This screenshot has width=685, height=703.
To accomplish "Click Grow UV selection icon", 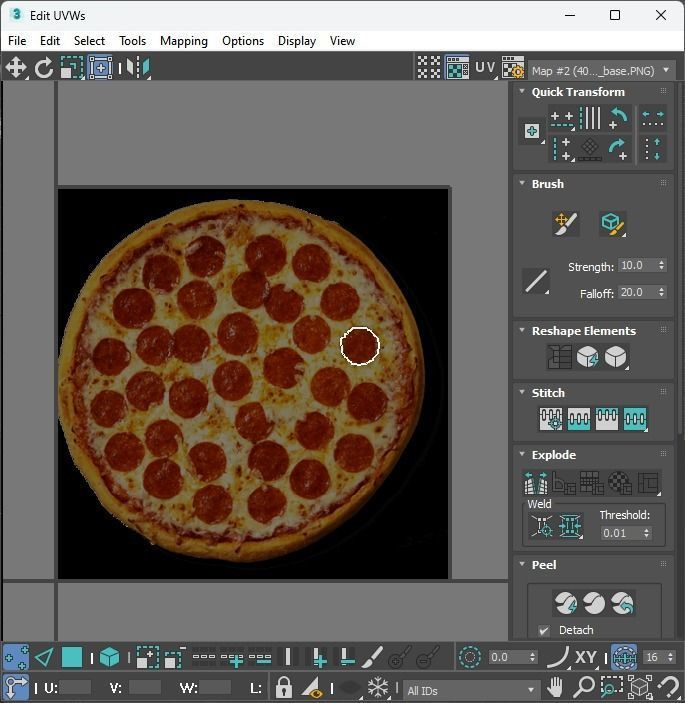I will pos(148,657).
